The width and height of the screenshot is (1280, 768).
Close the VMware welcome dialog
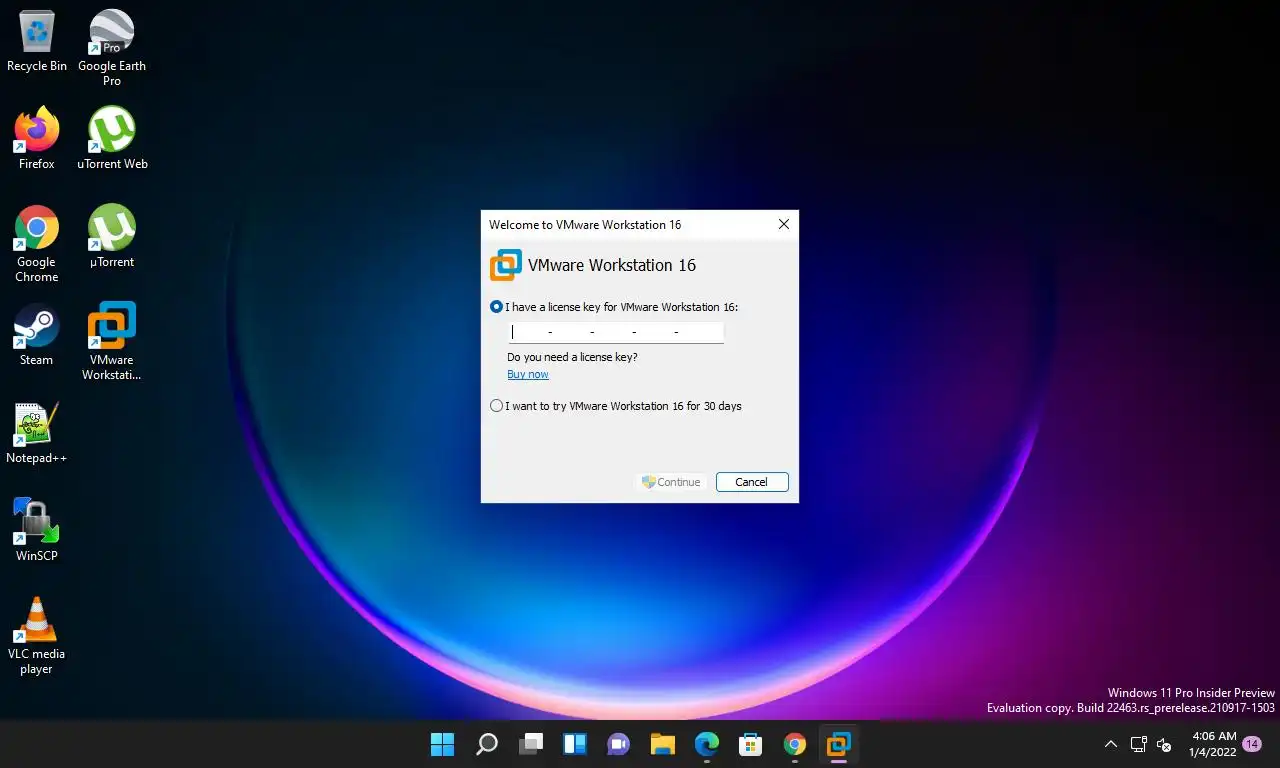click(784, 224)
